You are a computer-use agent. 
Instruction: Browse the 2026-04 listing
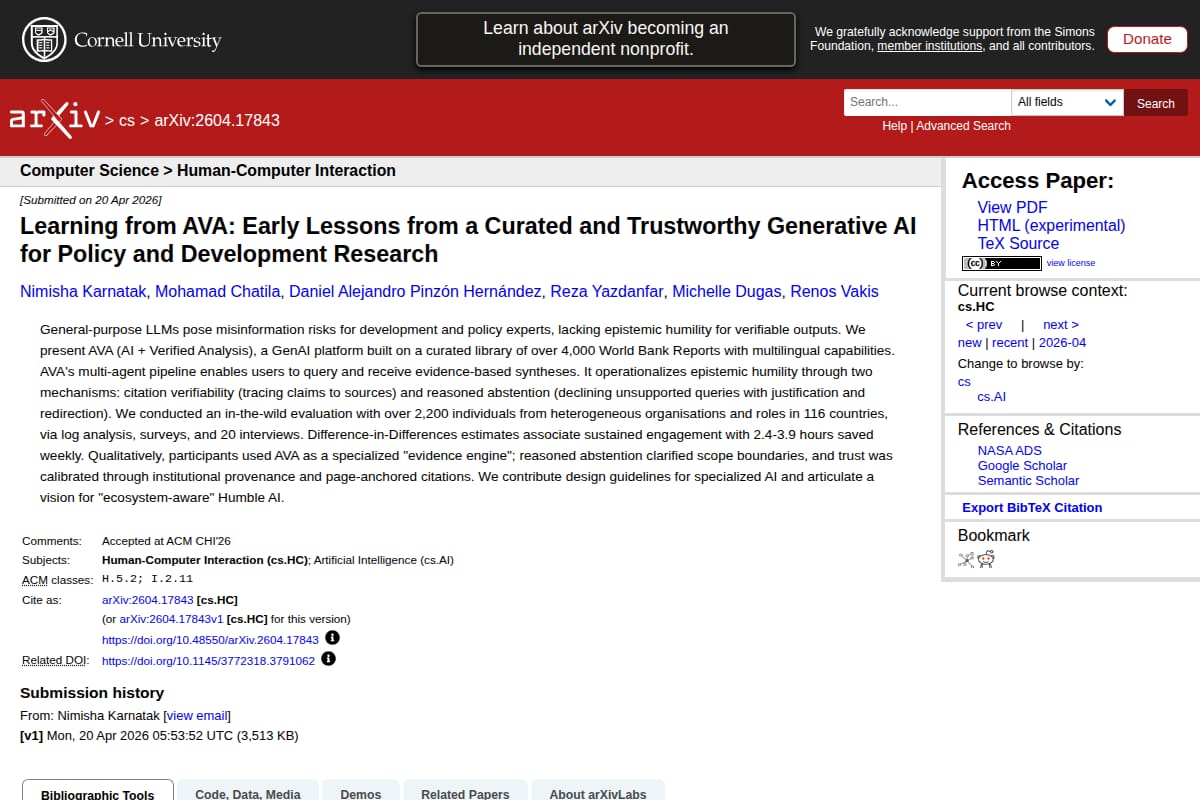pos(1062,342)
